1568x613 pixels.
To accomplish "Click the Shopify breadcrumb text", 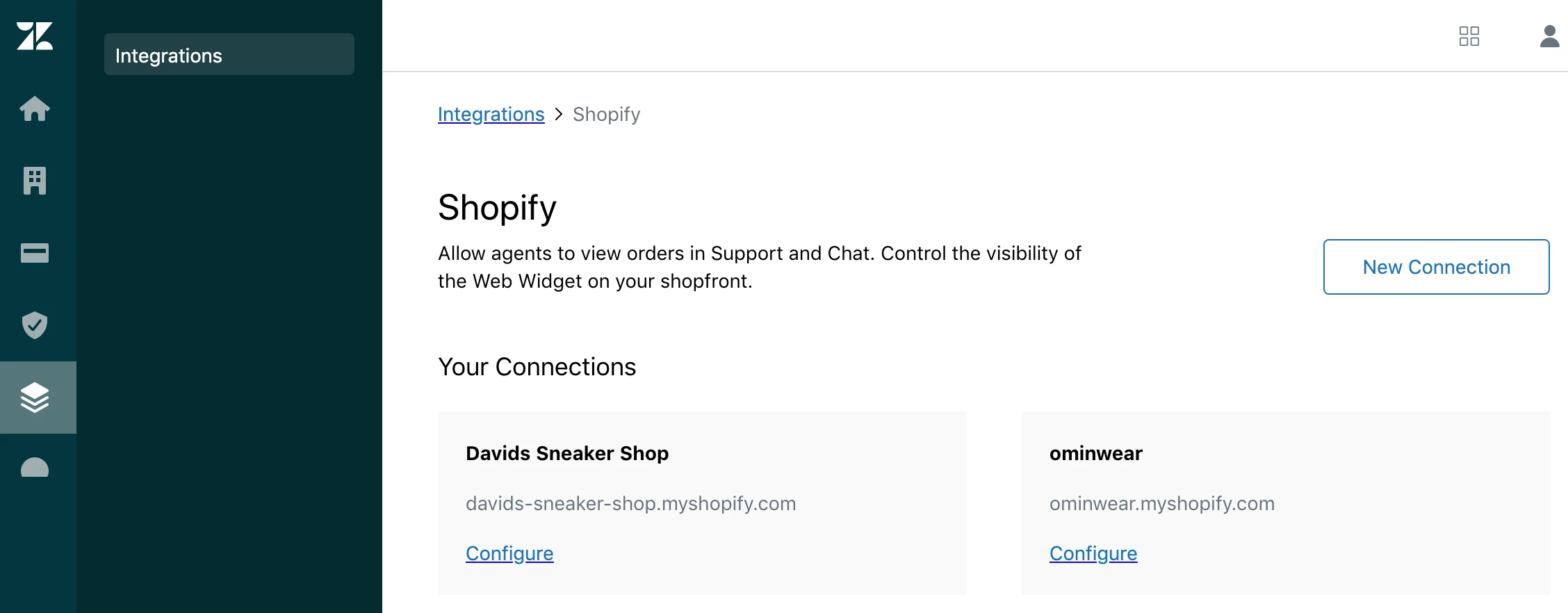I will [x=606, y=114].
